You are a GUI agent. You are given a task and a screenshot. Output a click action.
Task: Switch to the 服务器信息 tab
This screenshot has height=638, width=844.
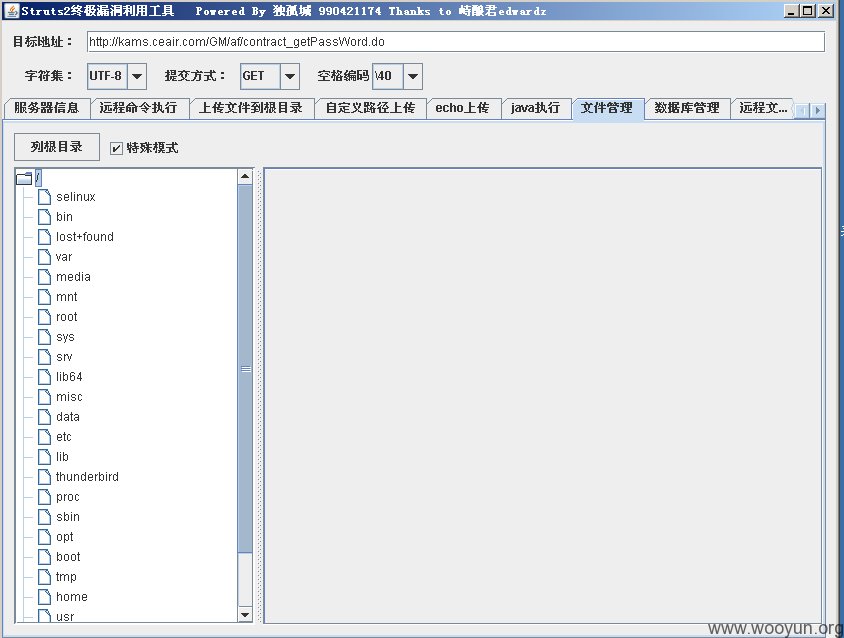47,108
